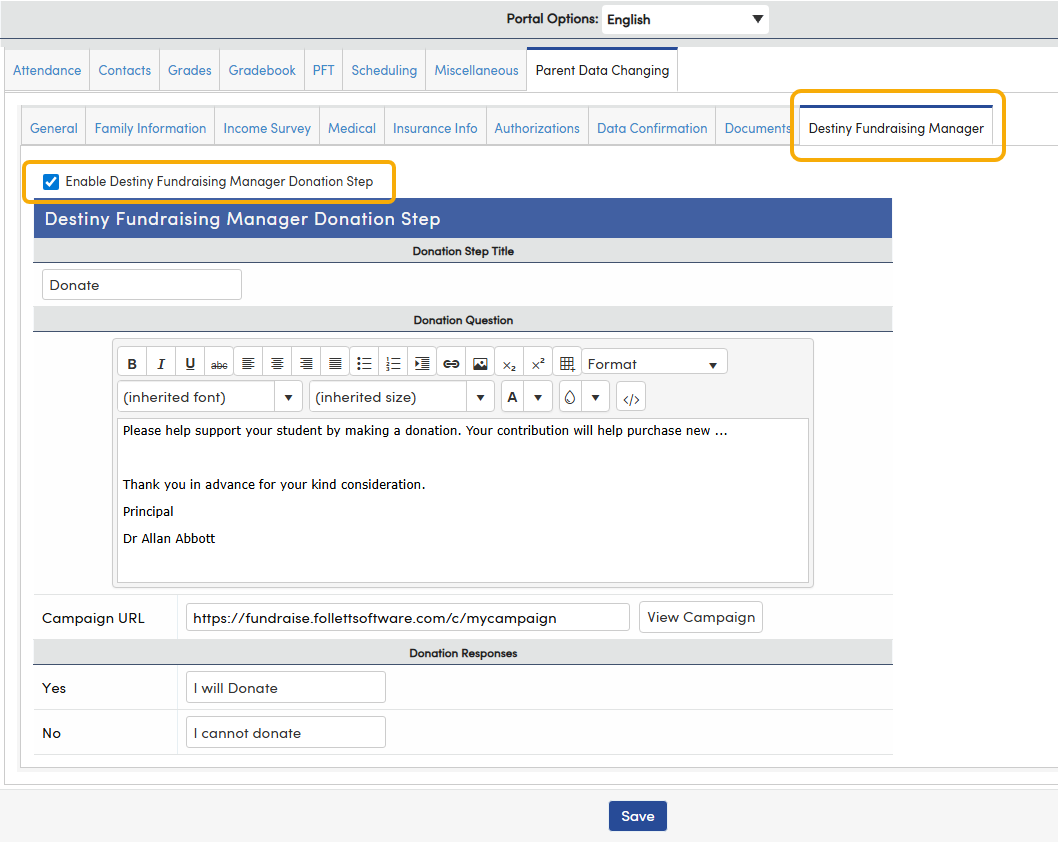Go to the Scheduling tab

[384, 70]
